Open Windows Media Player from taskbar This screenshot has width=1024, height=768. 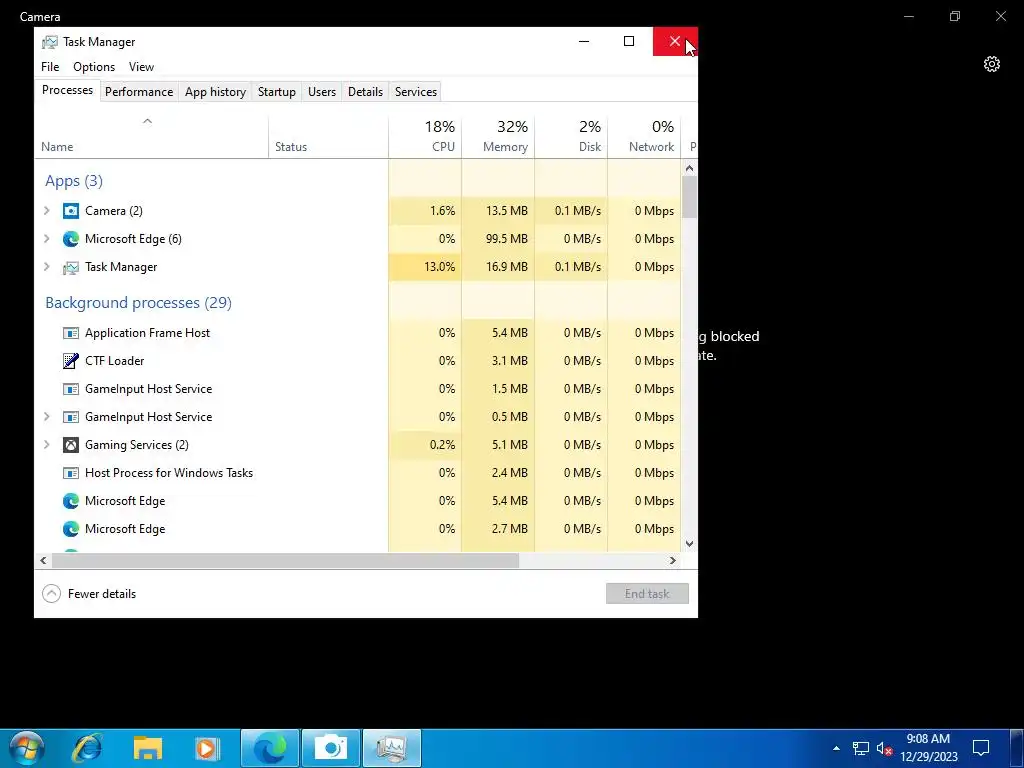tap(207, 748)
